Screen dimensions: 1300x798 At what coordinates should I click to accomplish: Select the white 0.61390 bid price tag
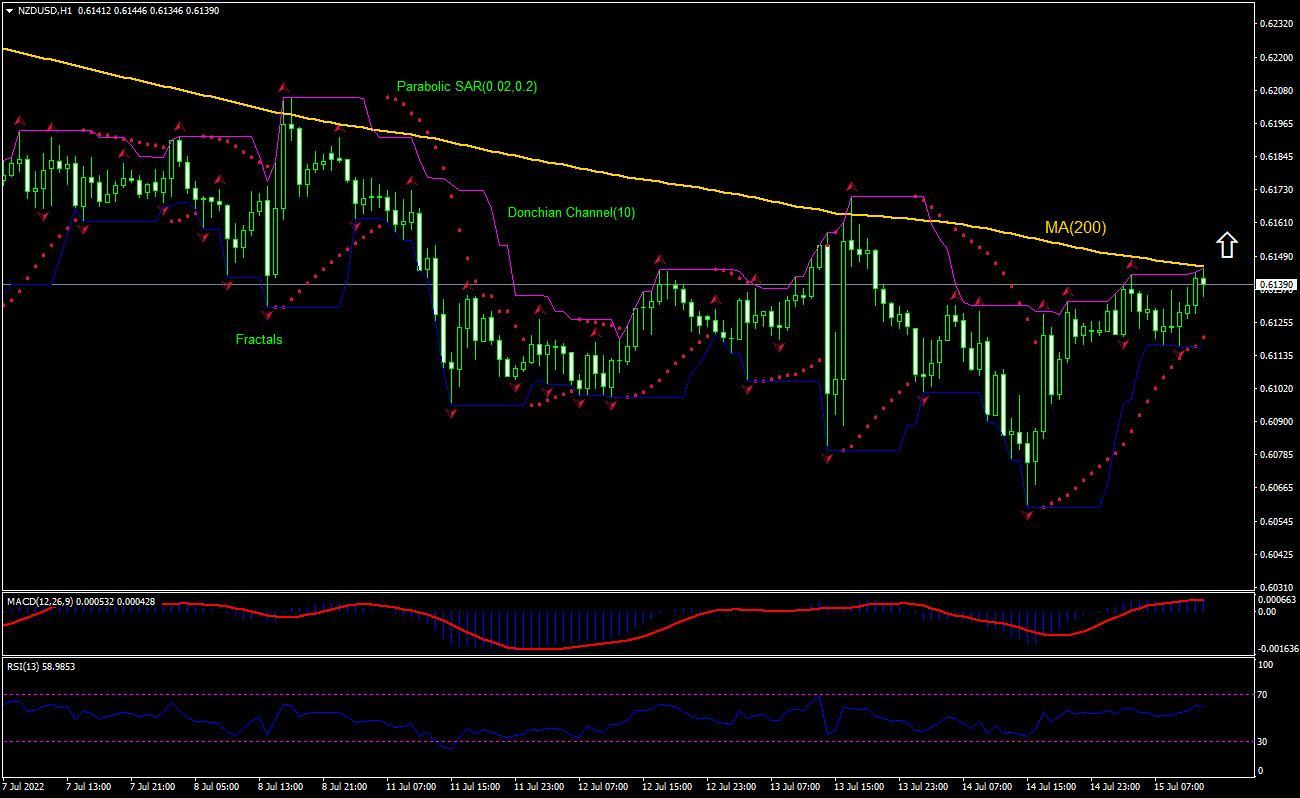1277,283
